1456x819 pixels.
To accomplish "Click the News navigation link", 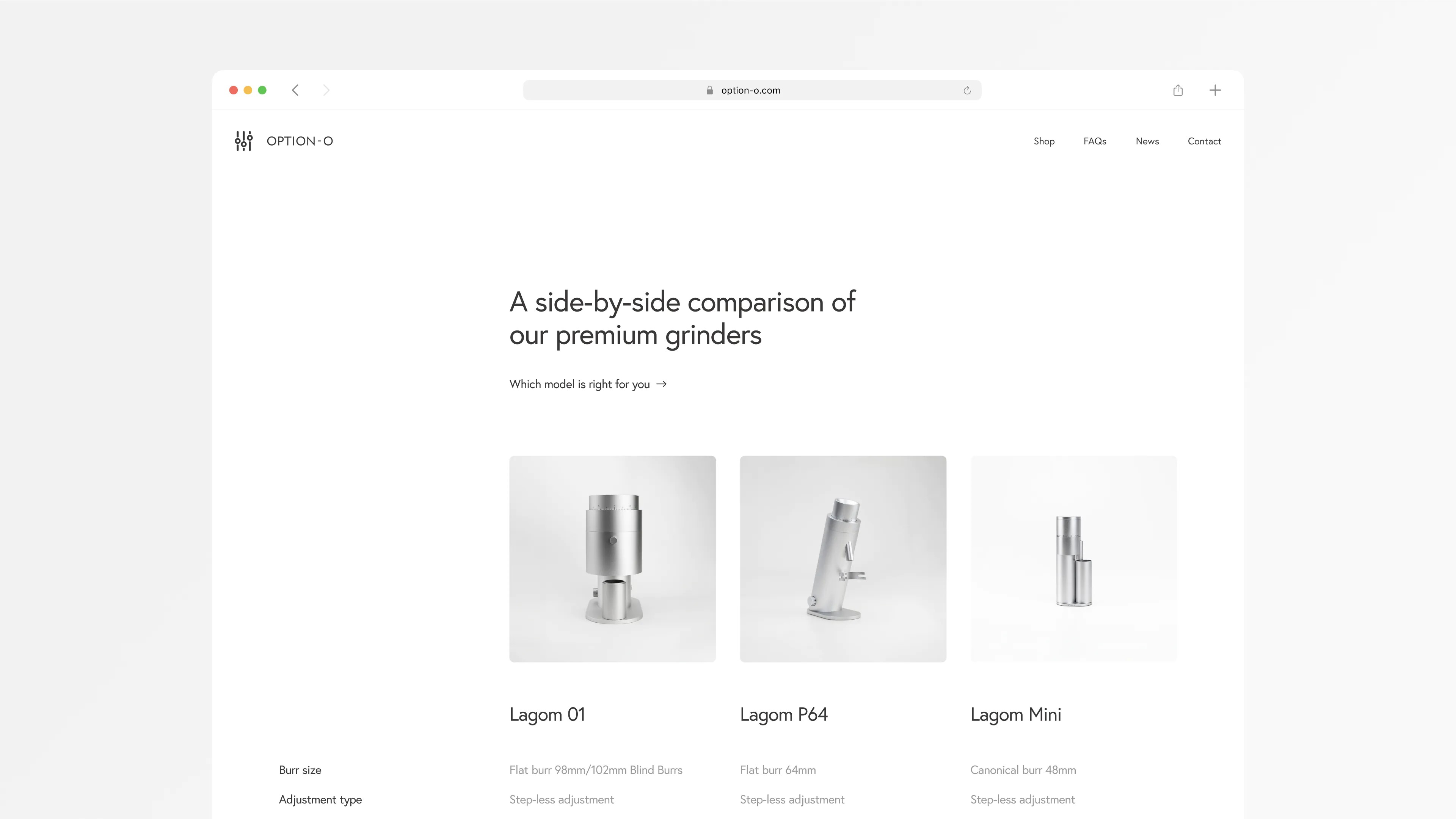I will [x=1147, y=141].
